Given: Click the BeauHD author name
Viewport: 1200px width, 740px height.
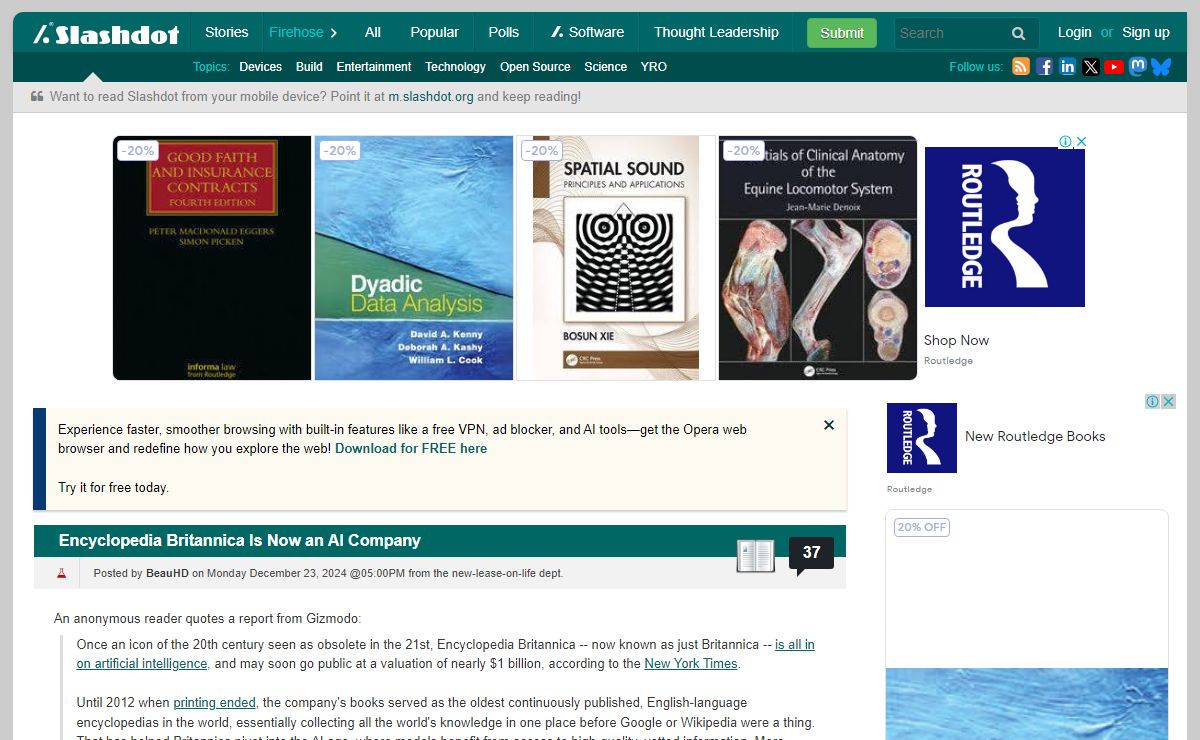Looking at the screenshot, I should click(167, 573).
